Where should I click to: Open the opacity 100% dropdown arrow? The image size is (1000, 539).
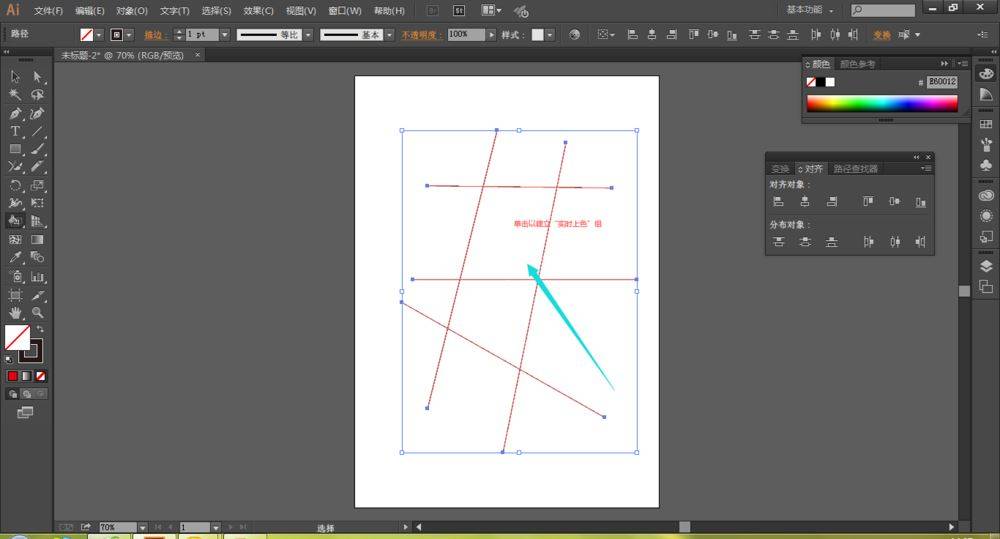tap(492, 35)
